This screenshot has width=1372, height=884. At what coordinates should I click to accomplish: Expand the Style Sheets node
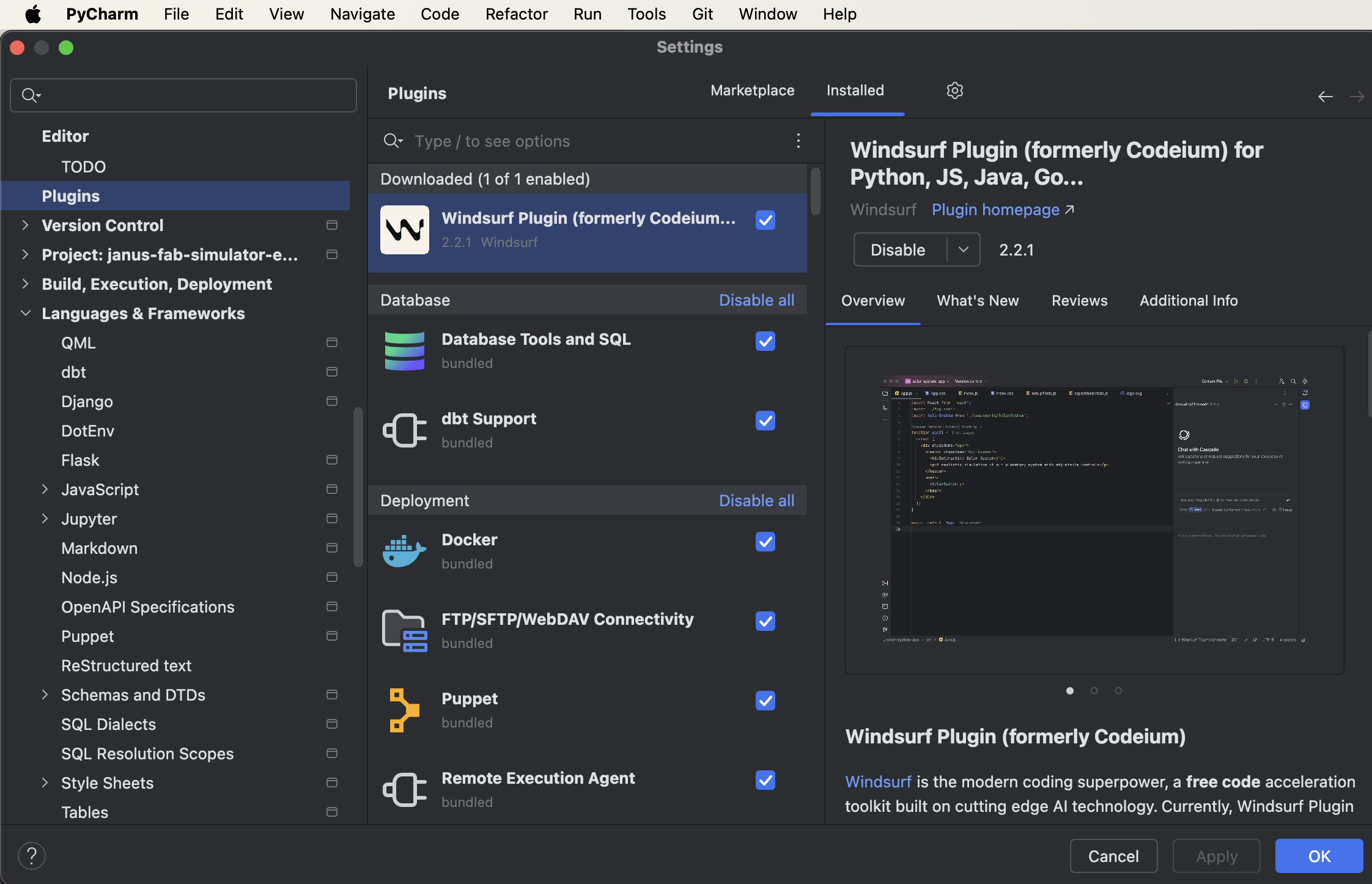pyautogui.click(x=45, y=783)
